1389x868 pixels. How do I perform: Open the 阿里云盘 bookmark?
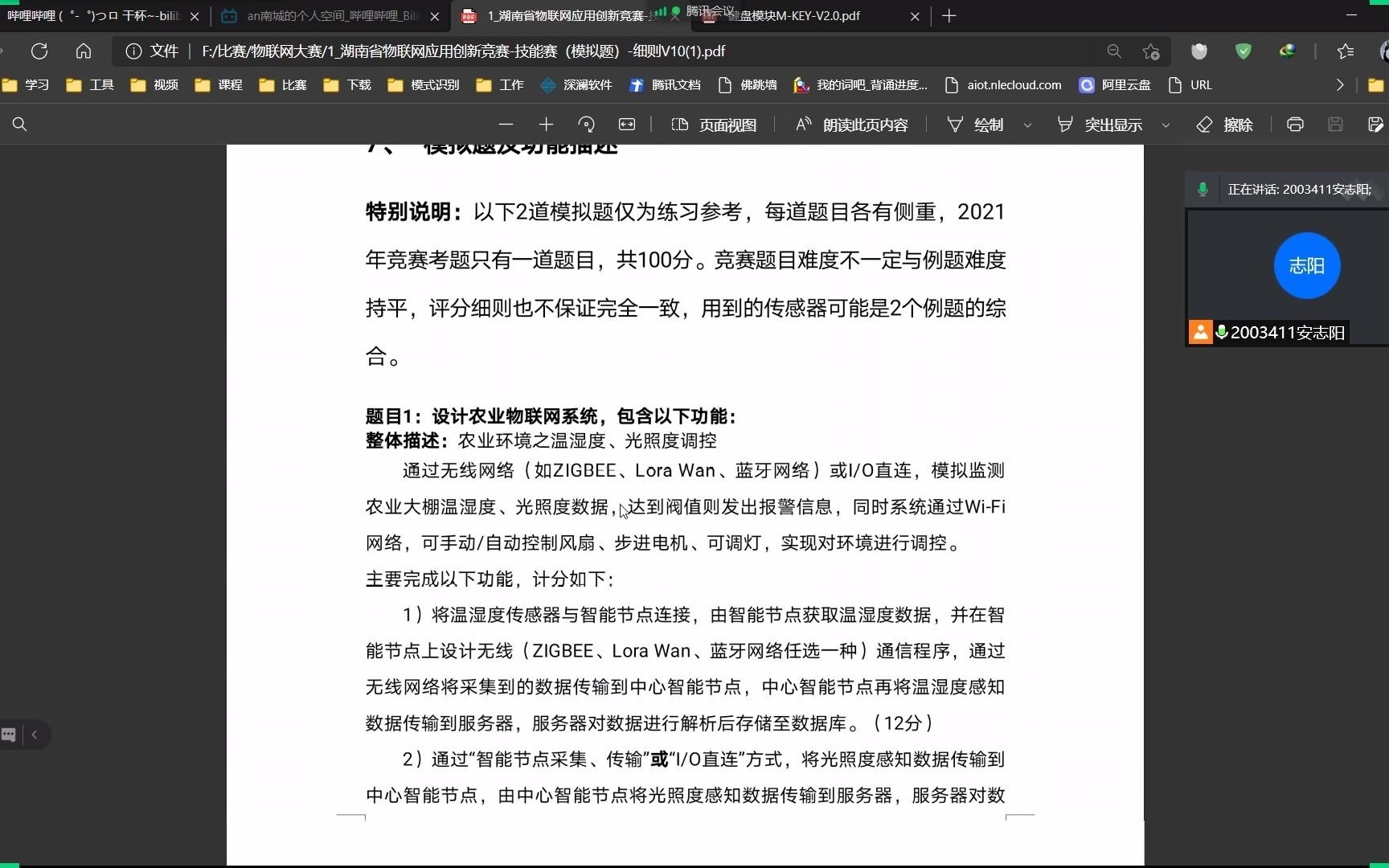click(x=1115, y=85)
